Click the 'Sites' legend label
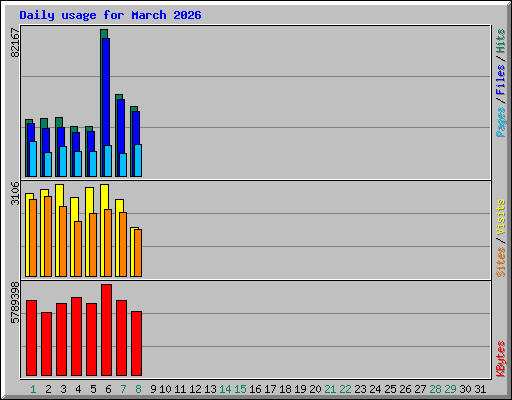 pos(501,262)
